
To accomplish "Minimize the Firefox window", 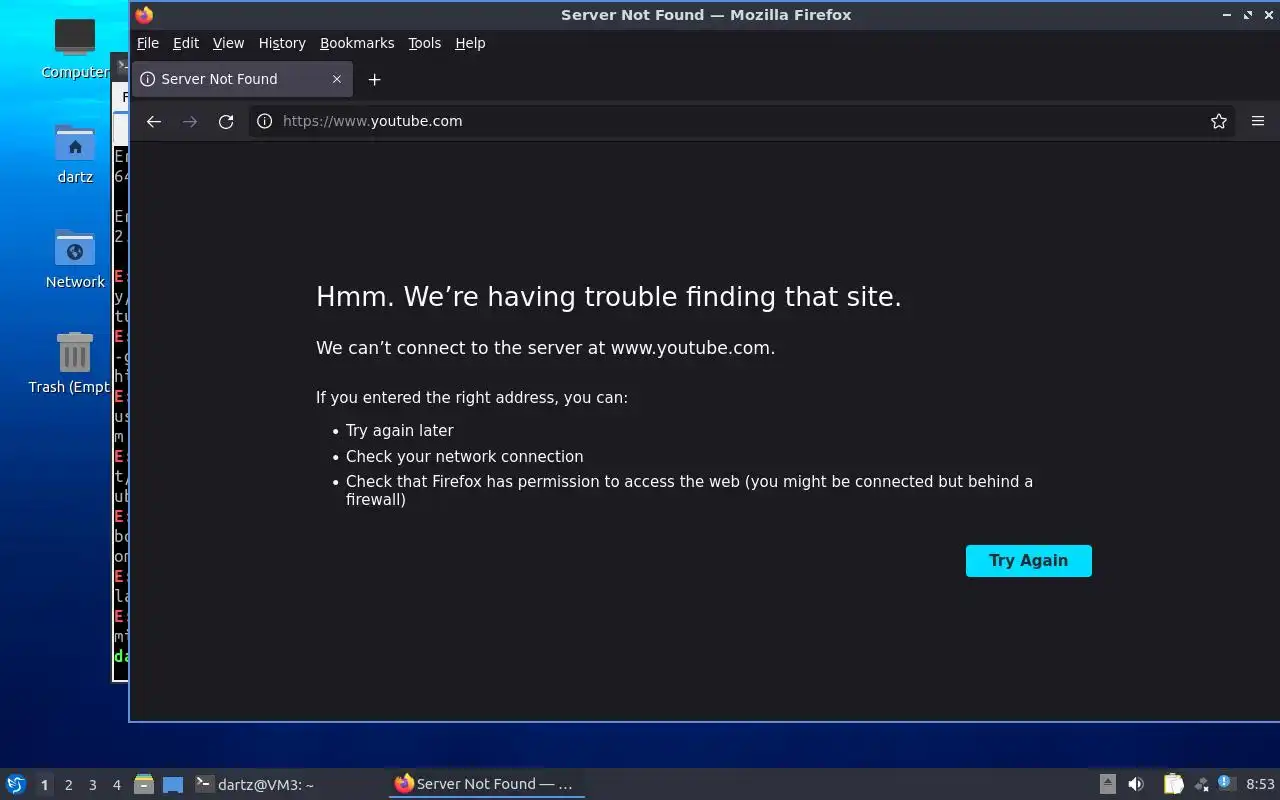I will point(1227,15).
